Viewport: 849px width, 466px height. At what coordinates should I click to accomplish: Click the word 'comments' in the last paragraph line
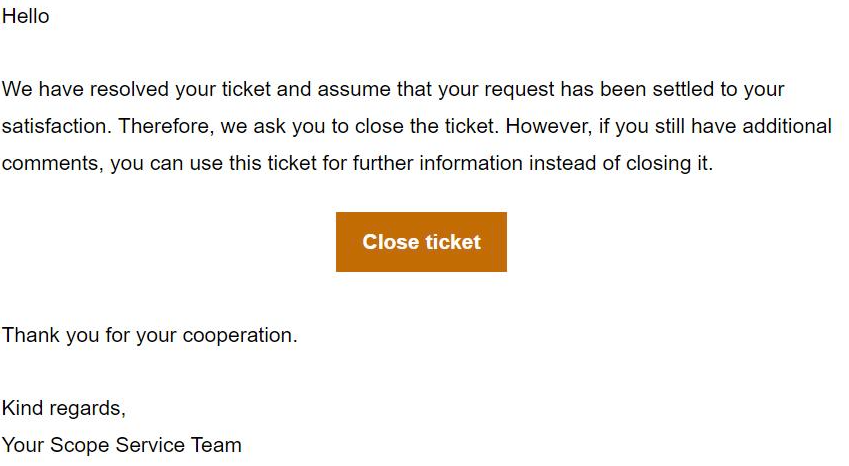[50, 164]
